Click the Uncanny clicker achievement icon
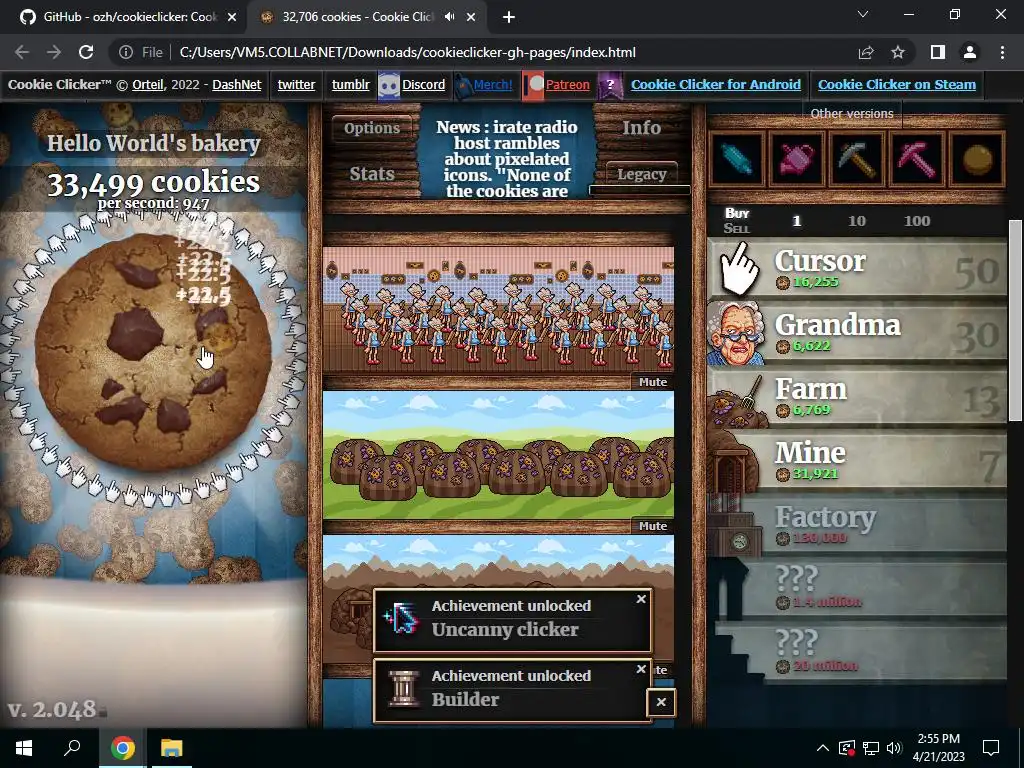Viewport: 1024px width, 768px height. 401,618
